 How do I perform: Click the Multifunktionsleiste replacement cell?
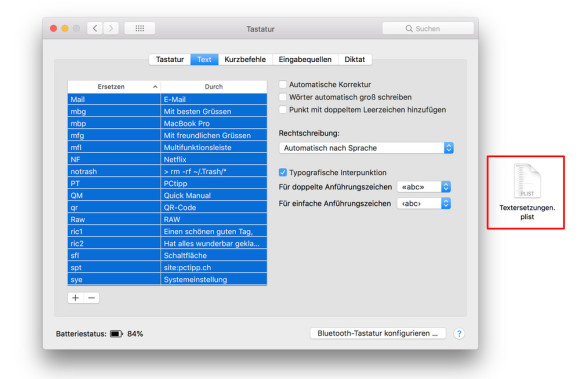tap(214, 147)
